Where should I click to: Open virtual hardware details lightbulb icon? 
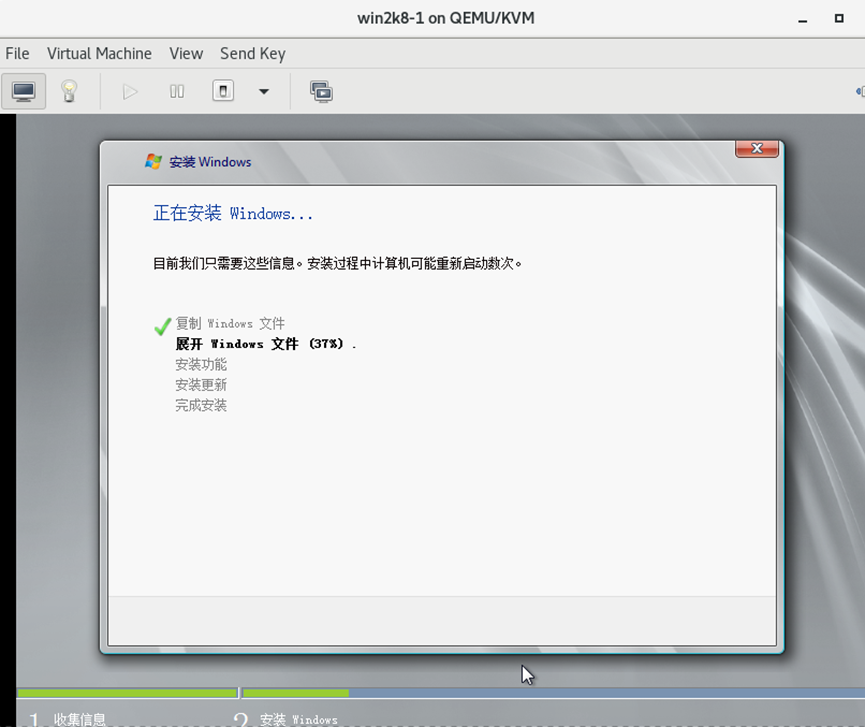click(69, 91)
